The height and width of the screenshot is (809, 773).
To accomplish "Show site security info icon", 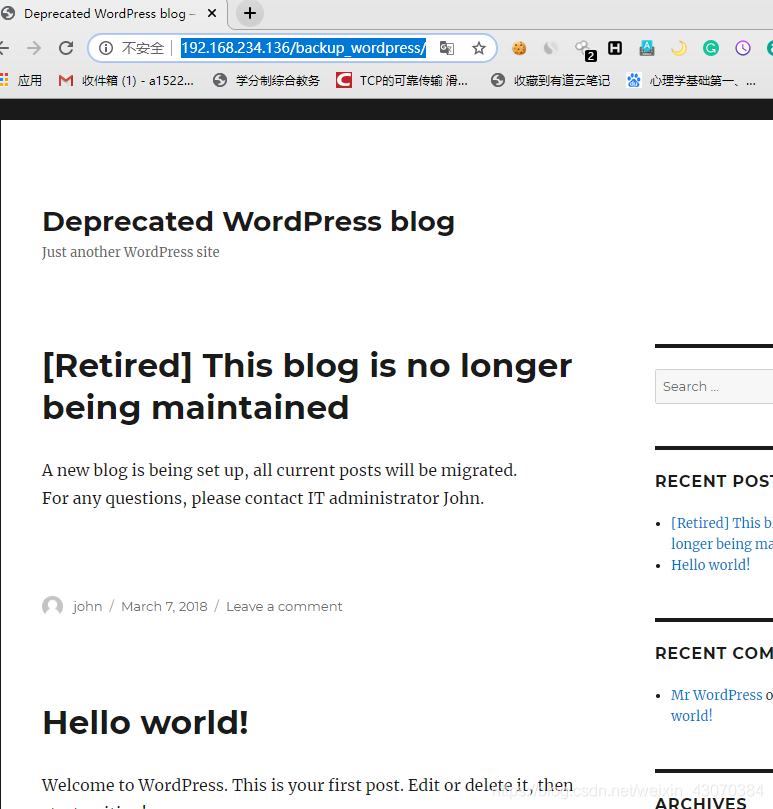I will click(x=106, y=48).
